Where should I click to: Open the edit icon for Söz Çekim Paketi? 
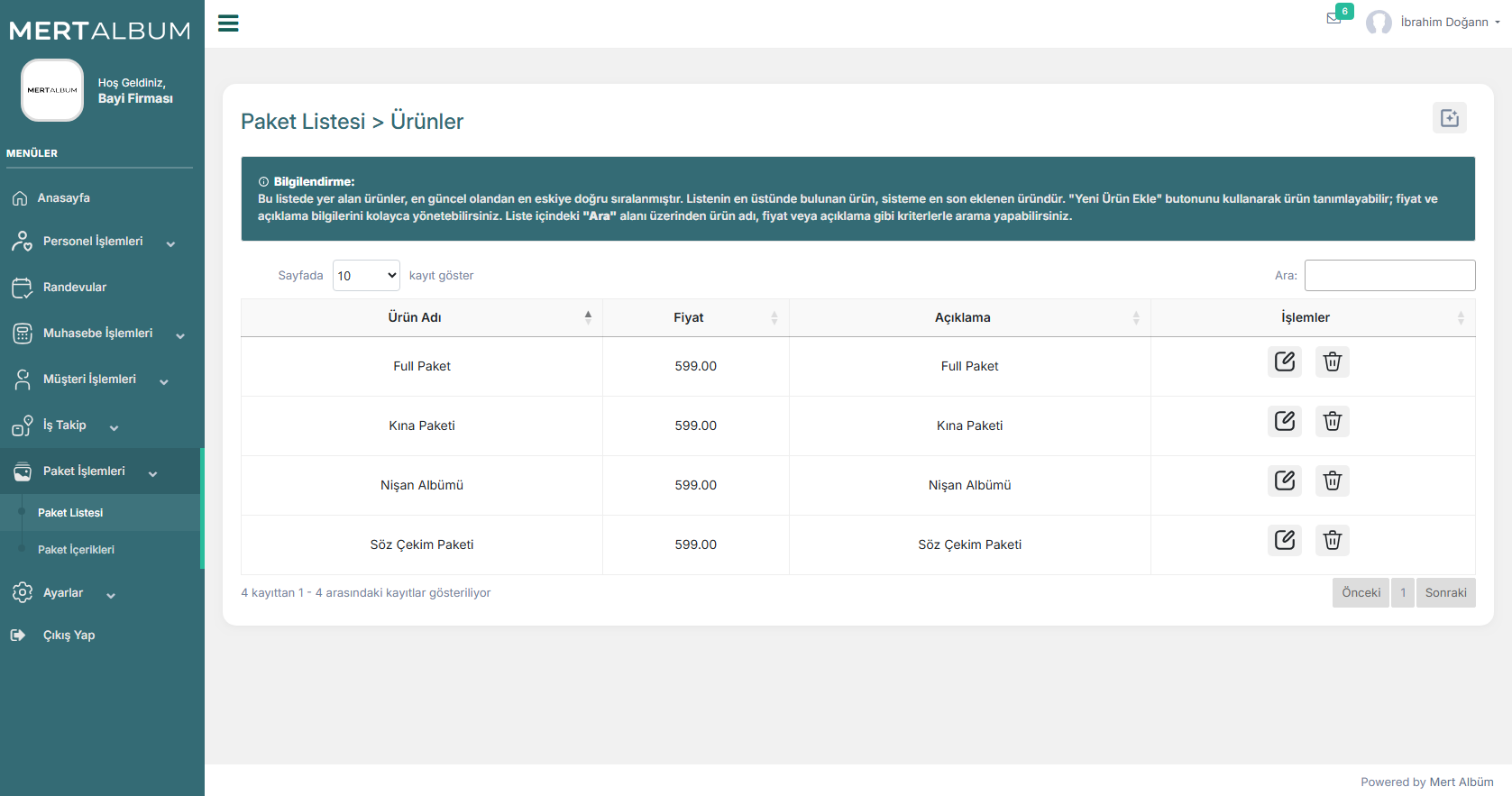[x=1284, y=541]
